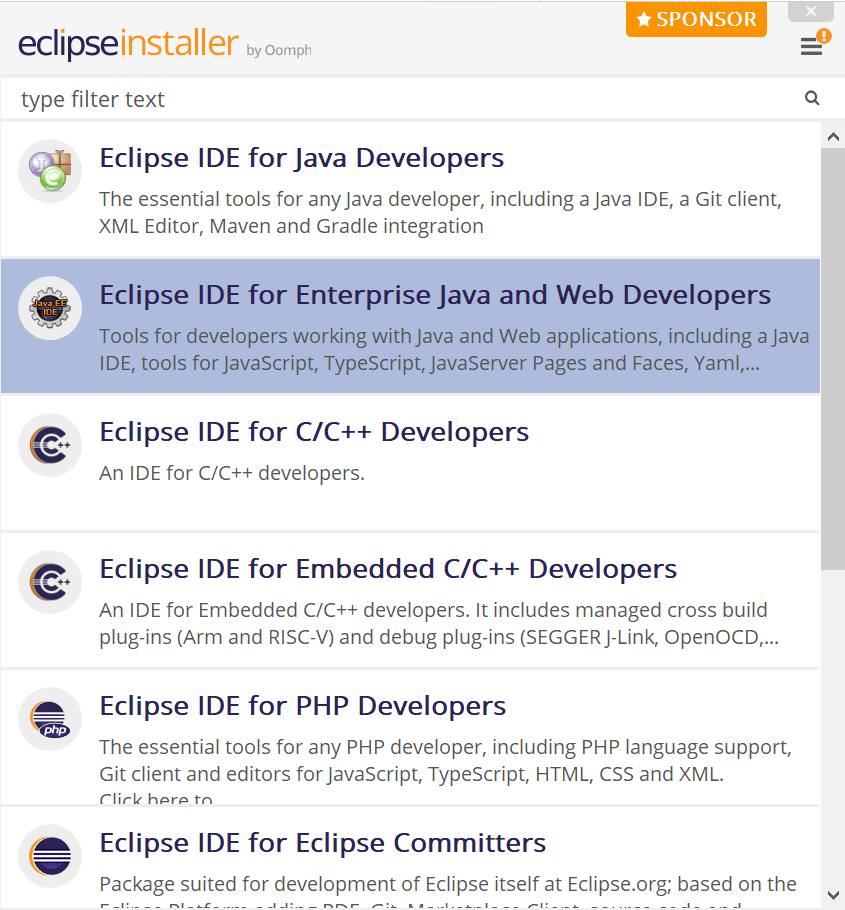845x910 pixels.
Task: Click 'An IDE for Embedded C/C++ developers' description
Action: [439, 623]
